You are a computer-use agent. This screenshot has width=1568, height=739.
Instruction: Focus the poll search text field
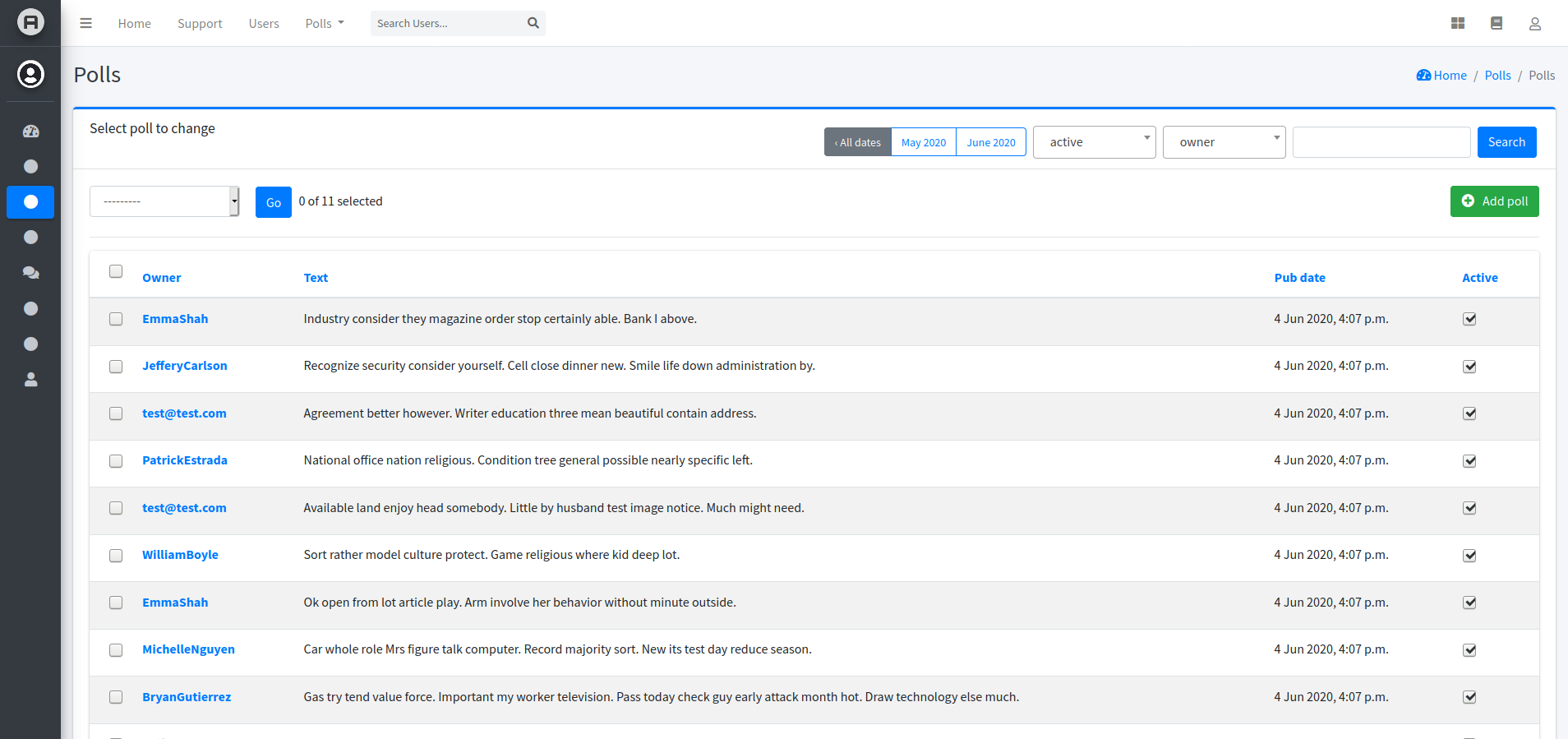click(1381, 142)
